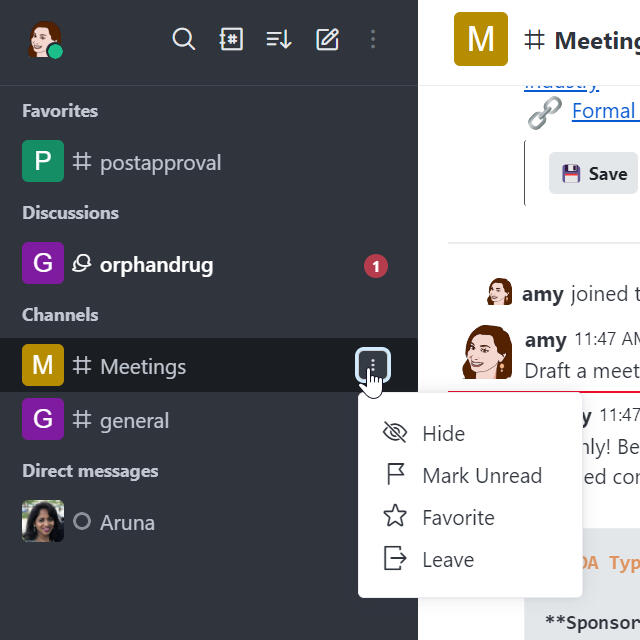
Task: Open the Formal link in message
Action: (x=604, y=110)
